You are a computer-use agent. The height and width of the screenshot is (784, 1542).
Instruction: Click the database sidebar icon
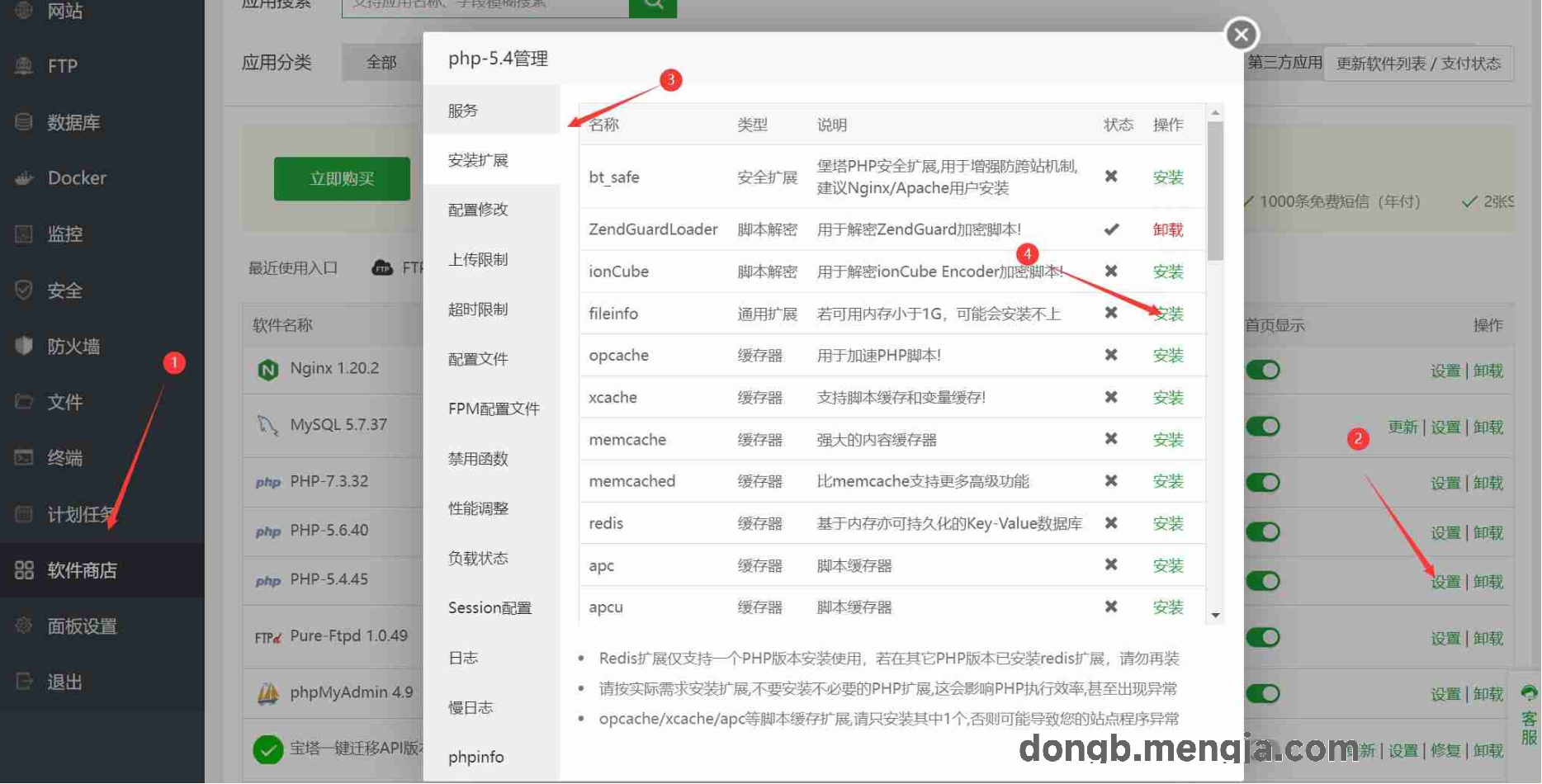tap(24, 122)
